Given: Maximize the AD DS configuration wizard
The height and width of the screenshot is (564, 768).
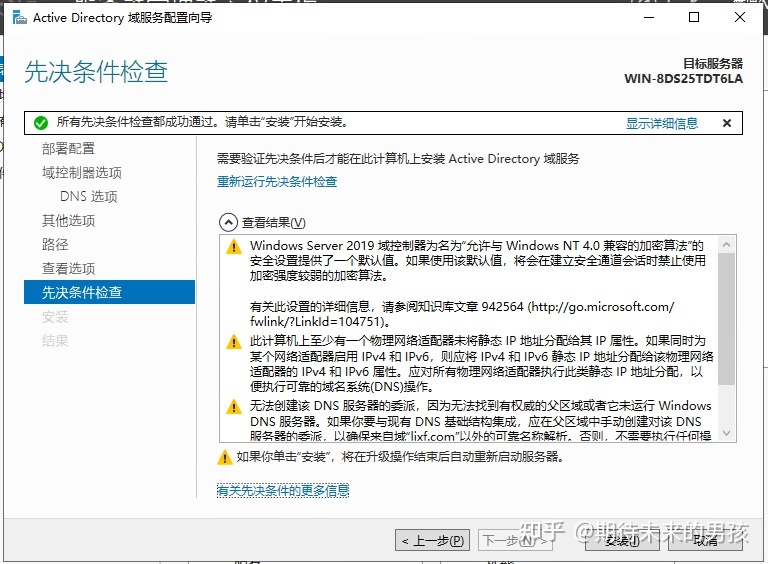Looking at the screenshot, I should [x=694, y=18].
